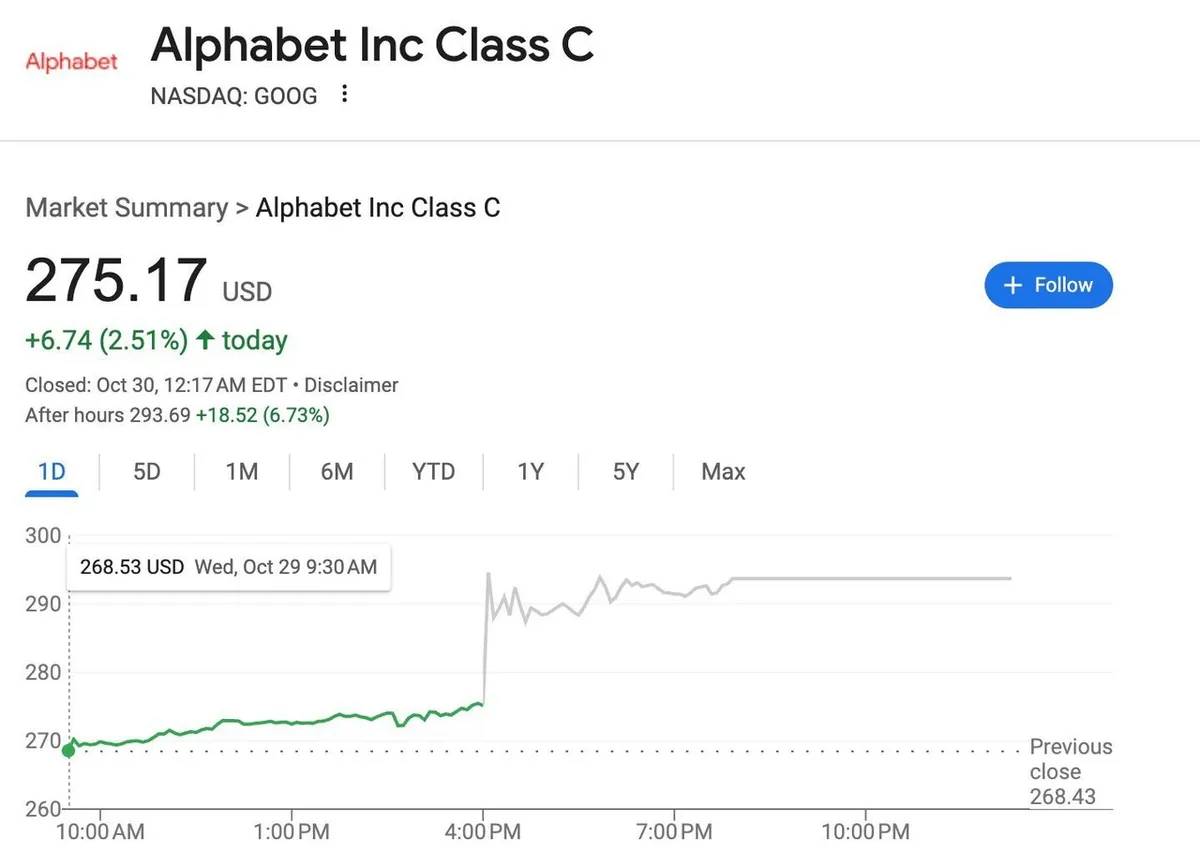The height and width of the screenshot is (864, 1200).
Task: Select the Max range tab
Action: pyautogui.click(x=723, y=471)
